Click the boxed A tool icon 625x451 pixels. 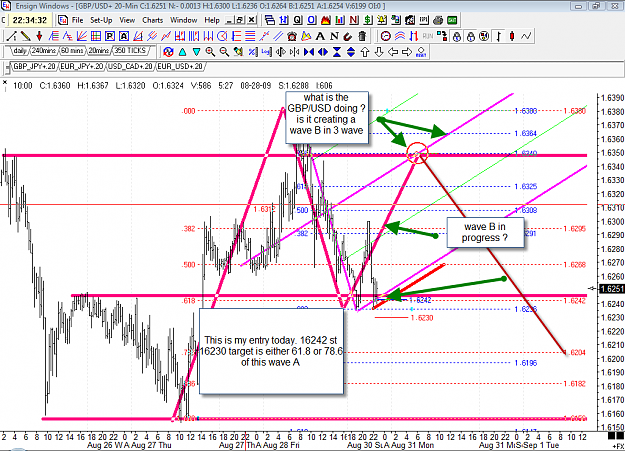pyautogui.click(x=124, y=36)
